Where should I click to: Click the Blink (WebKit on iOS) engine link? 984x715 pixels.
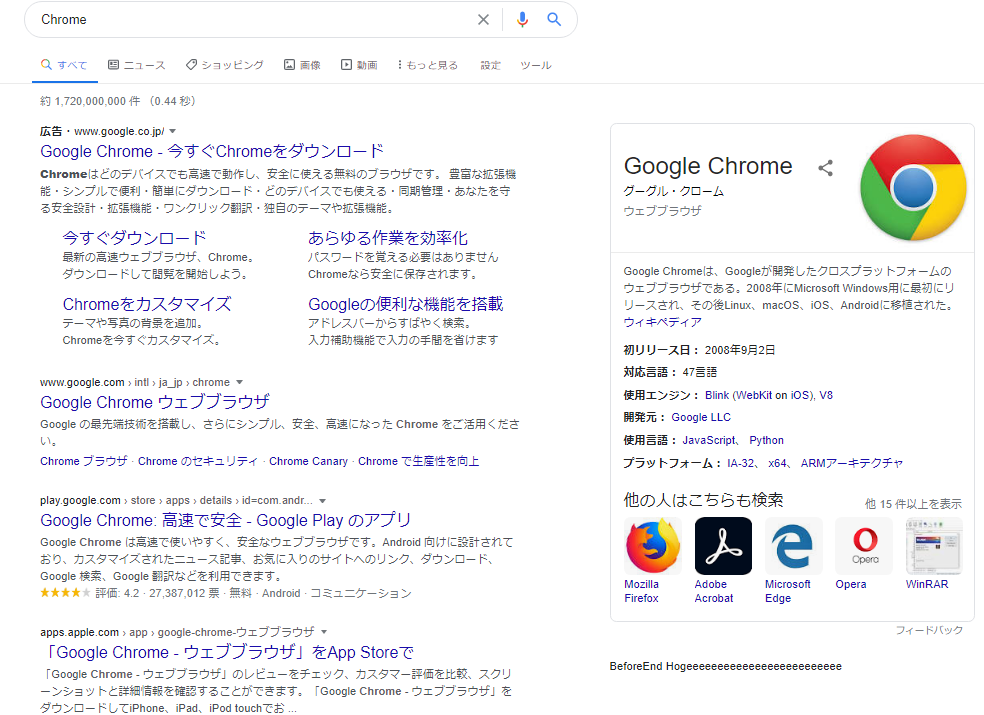[758, 395]
